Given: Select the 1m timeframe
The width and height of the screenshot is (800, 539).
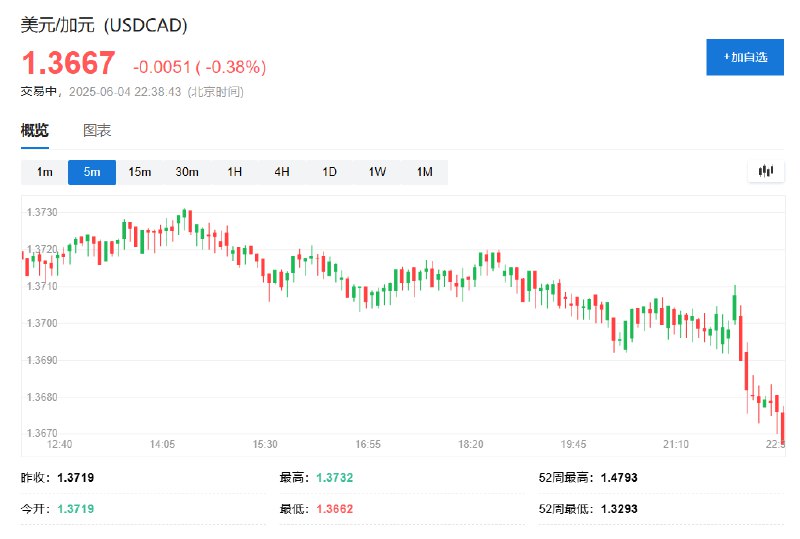Looking at the screenshot, I should point(44,172).
